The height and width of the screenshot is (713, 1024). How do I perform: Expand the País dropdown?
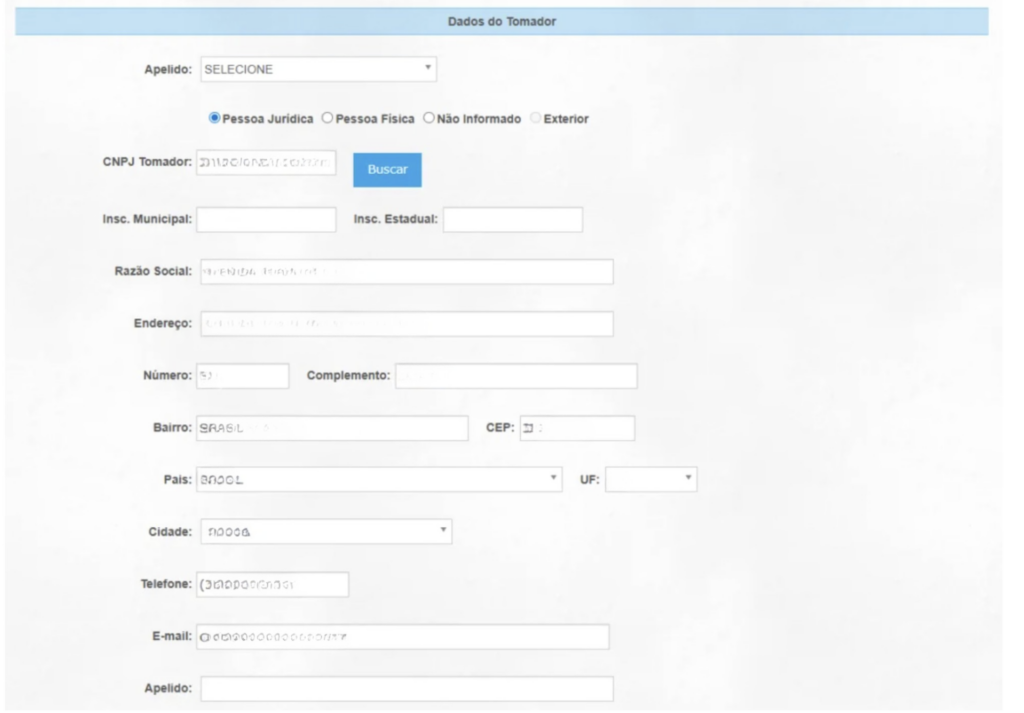(380, 480)
